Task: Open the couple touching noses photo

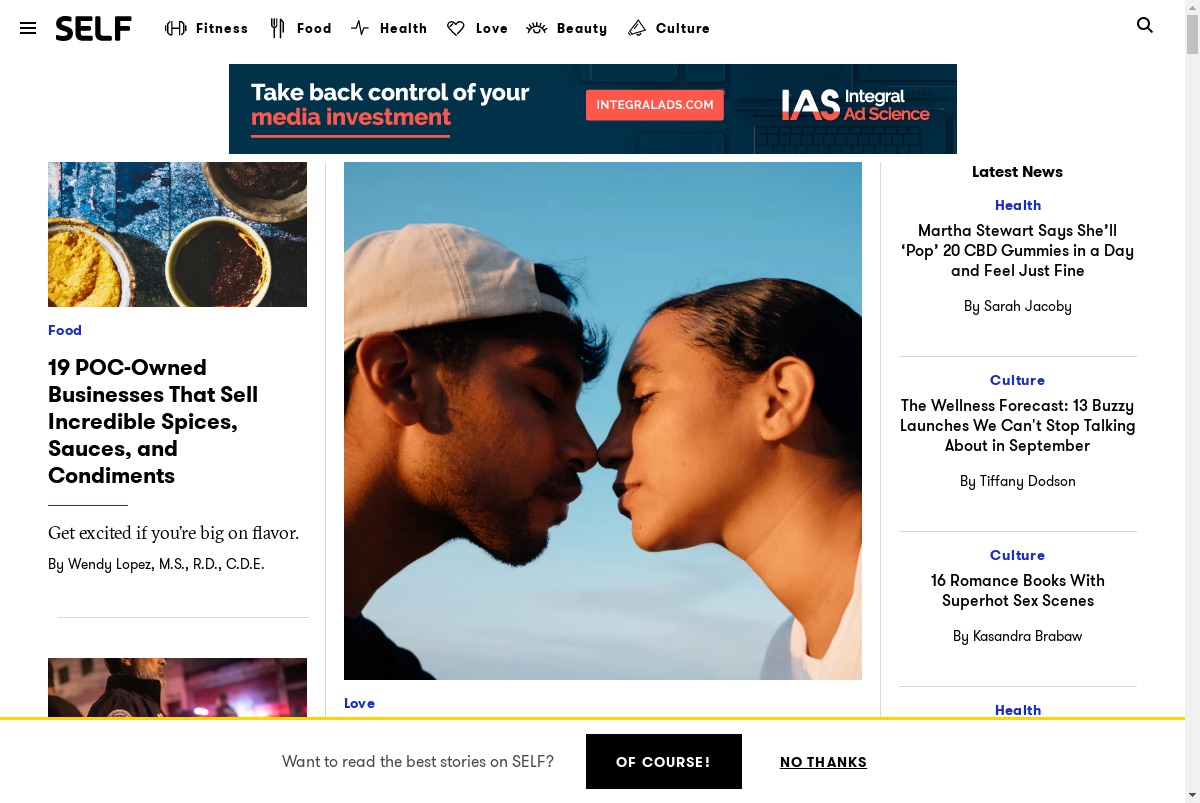Action: [x=603, y=421]
